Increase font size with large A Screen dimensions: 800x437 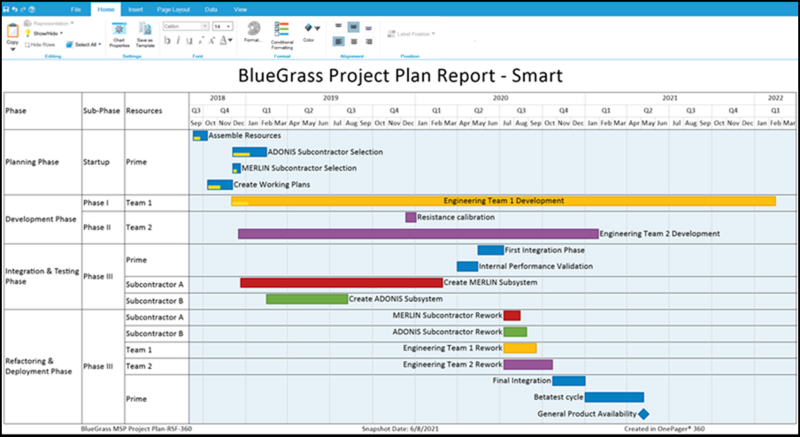click(212, 40)
